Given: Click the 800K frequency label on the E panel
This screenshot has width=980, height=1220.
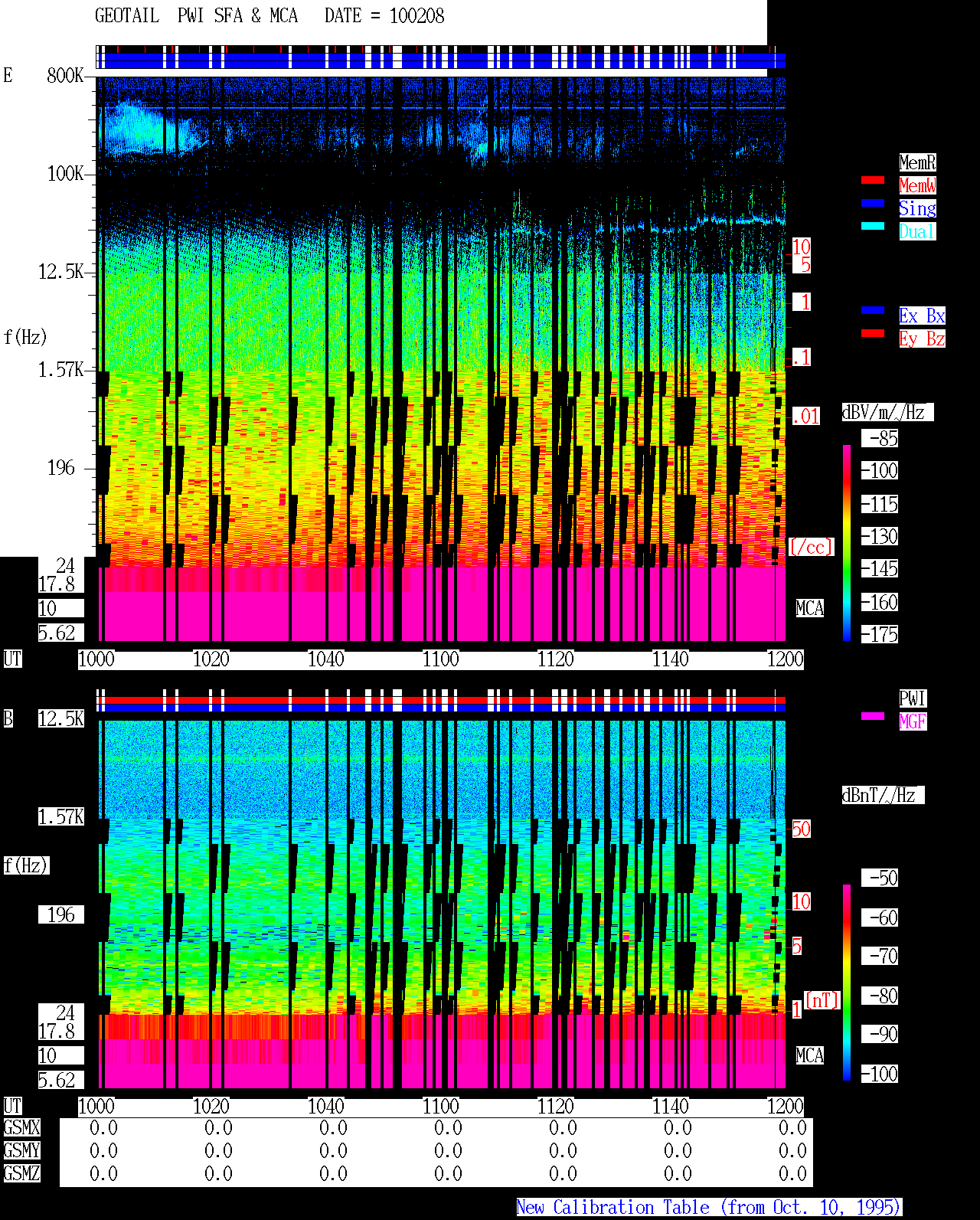Looking at the screenshot, I should (x=65, y=75).
